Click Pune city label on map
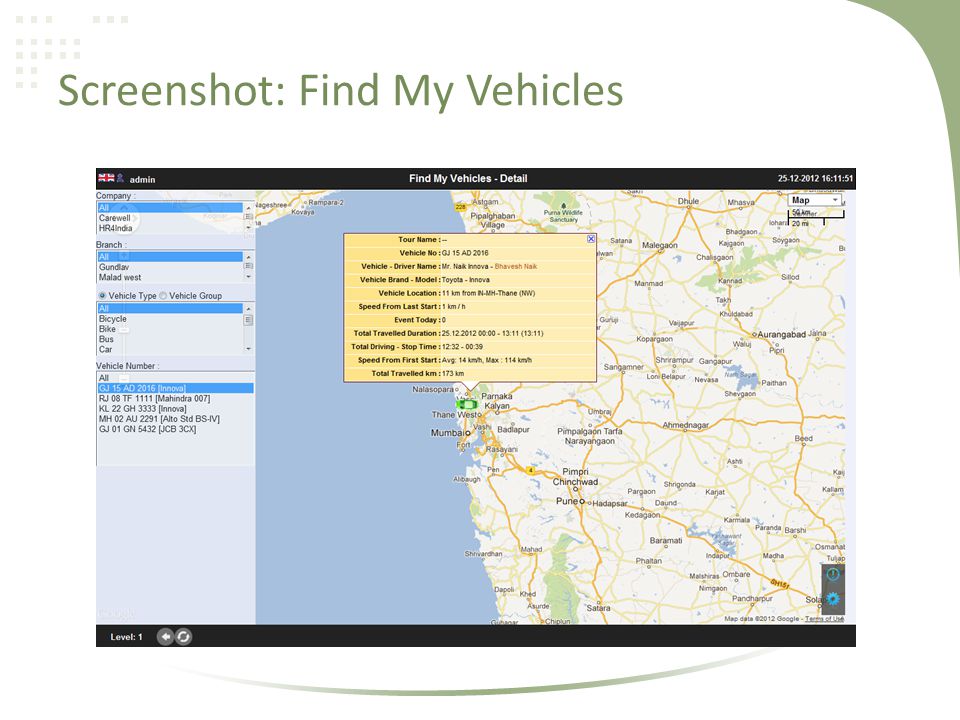Image resolution: width=960 pixels, height=720 pixels. tap(567, 501)
